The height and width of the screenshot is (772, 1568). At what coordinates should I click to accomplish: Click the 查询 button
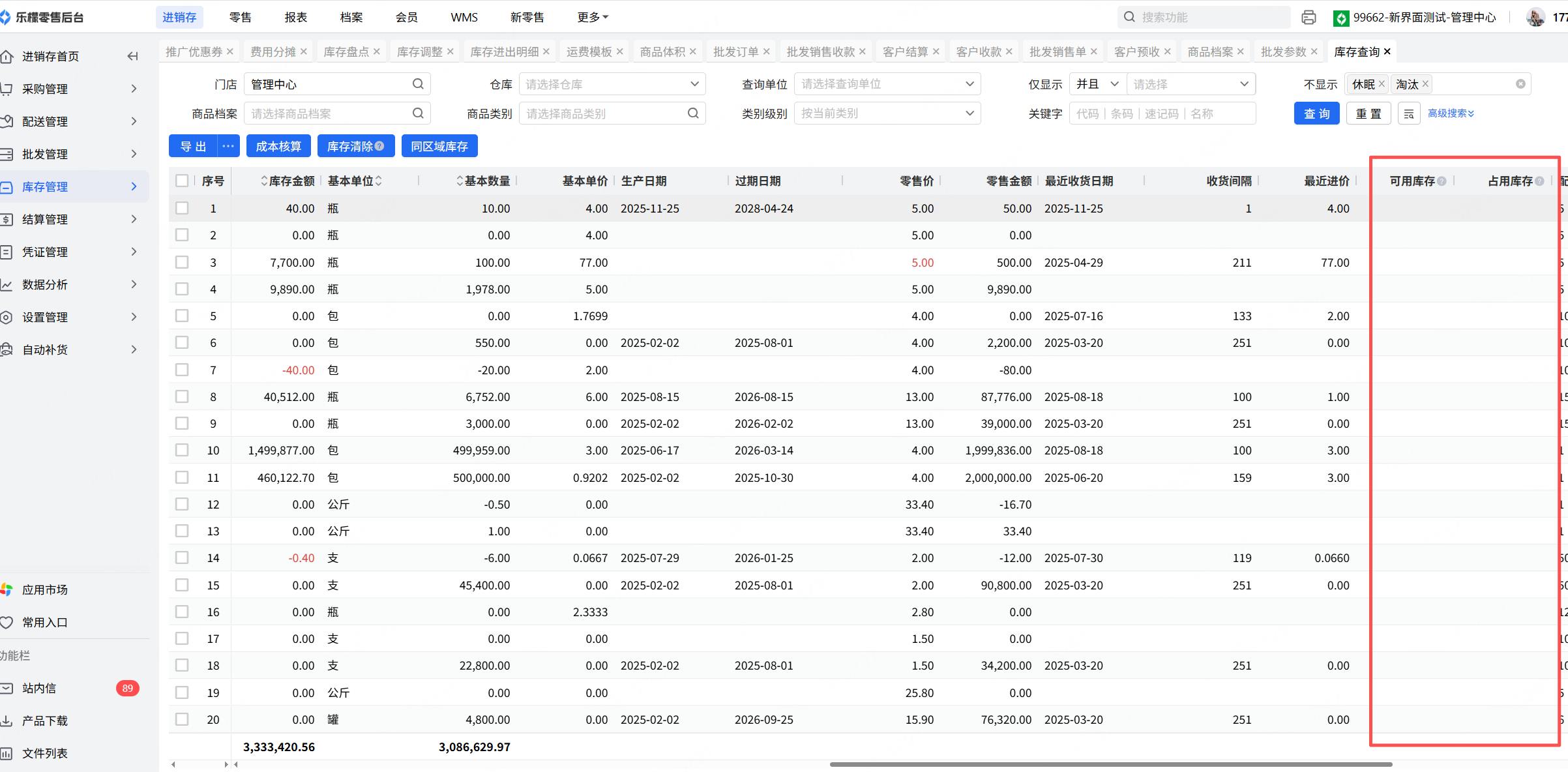[x=1316, y=113]
